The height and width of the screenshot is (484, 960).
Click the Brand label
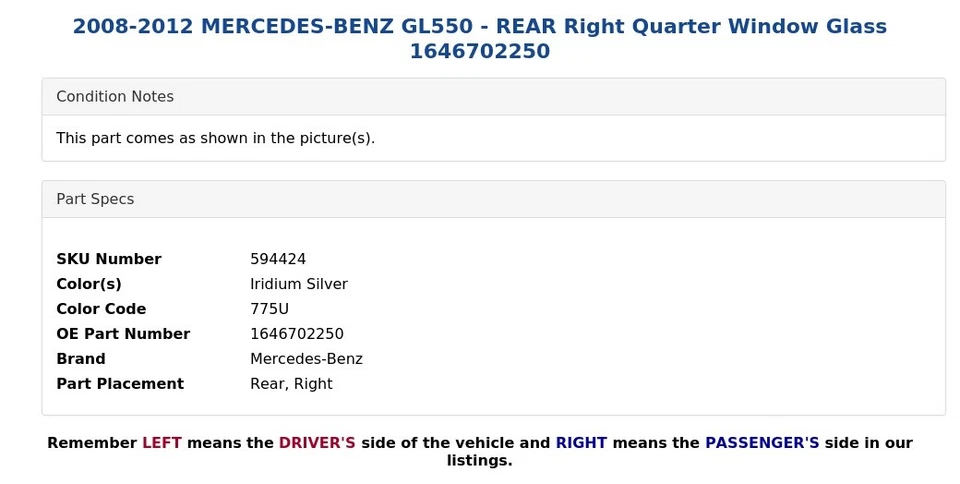click(x=81, y=359)
